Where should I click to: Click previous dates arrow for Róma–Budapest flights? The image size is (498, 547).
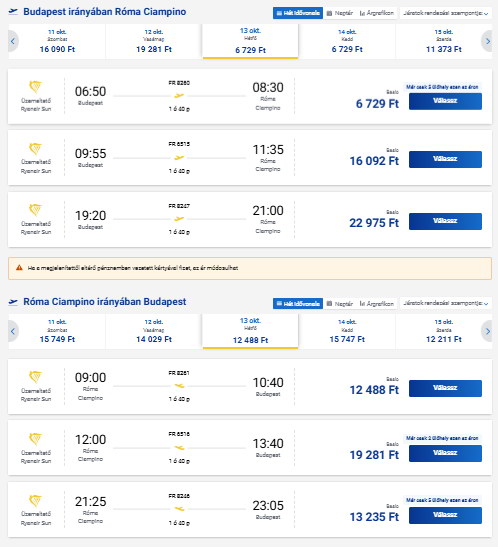13,331
